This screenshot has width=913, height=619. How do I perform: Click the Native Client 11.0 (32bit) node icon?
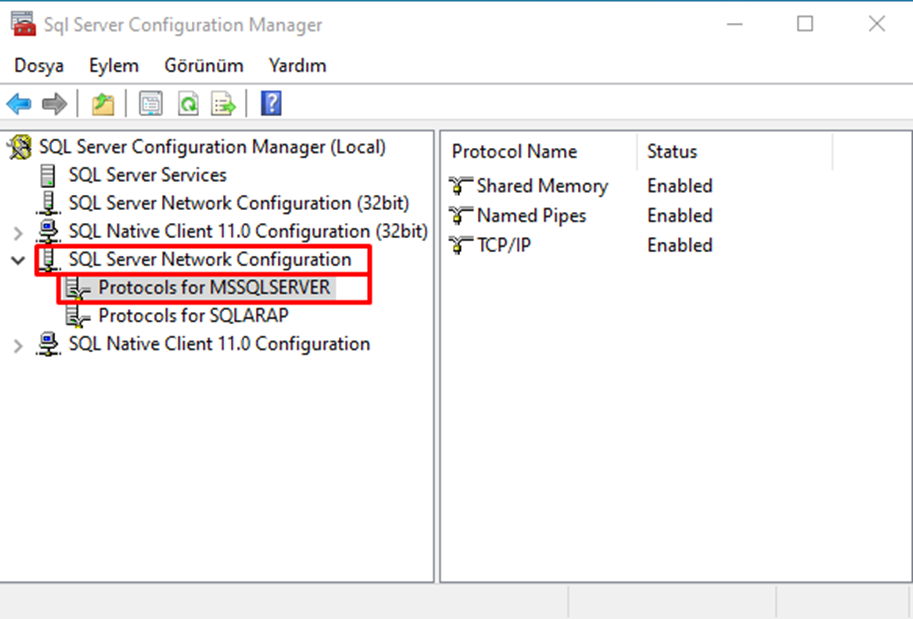point(48,231)
